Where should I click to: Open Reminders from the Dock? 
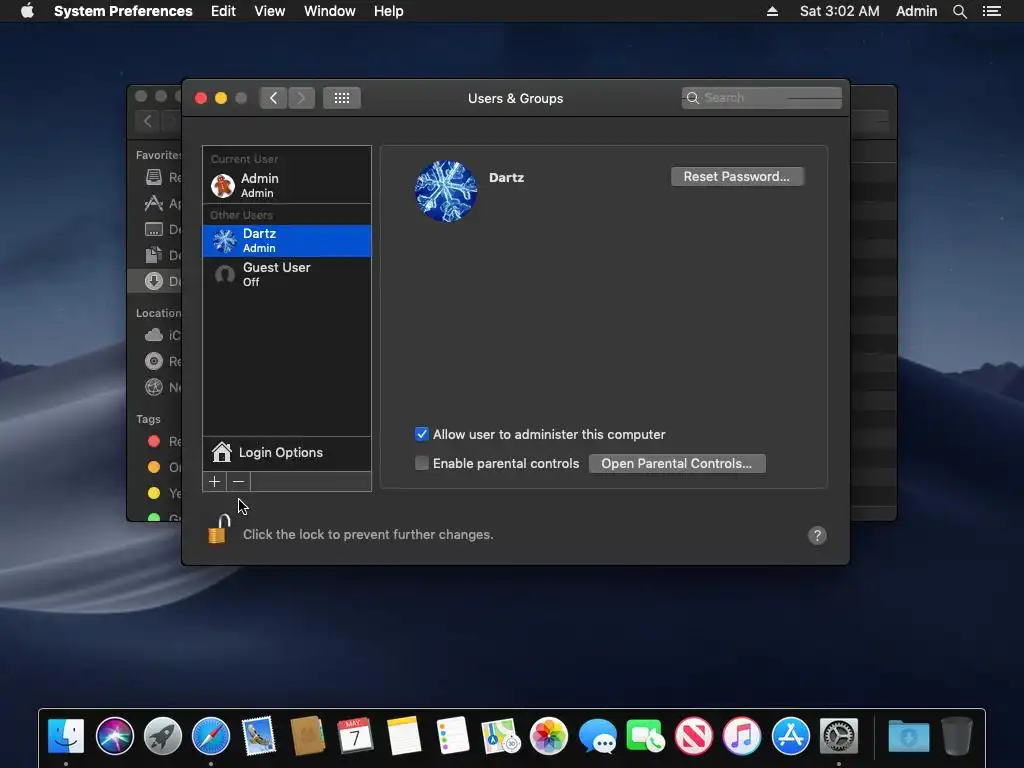click(452, 735)
